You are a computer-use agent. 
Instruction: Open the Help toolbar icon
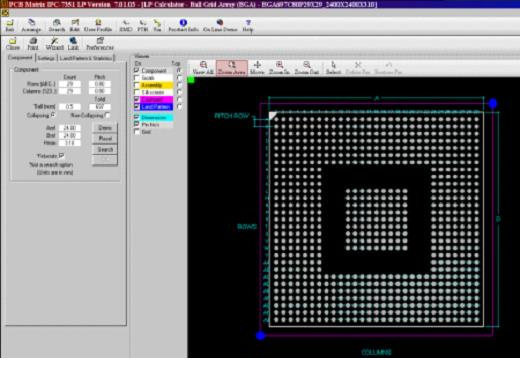[x=248, y=25]
